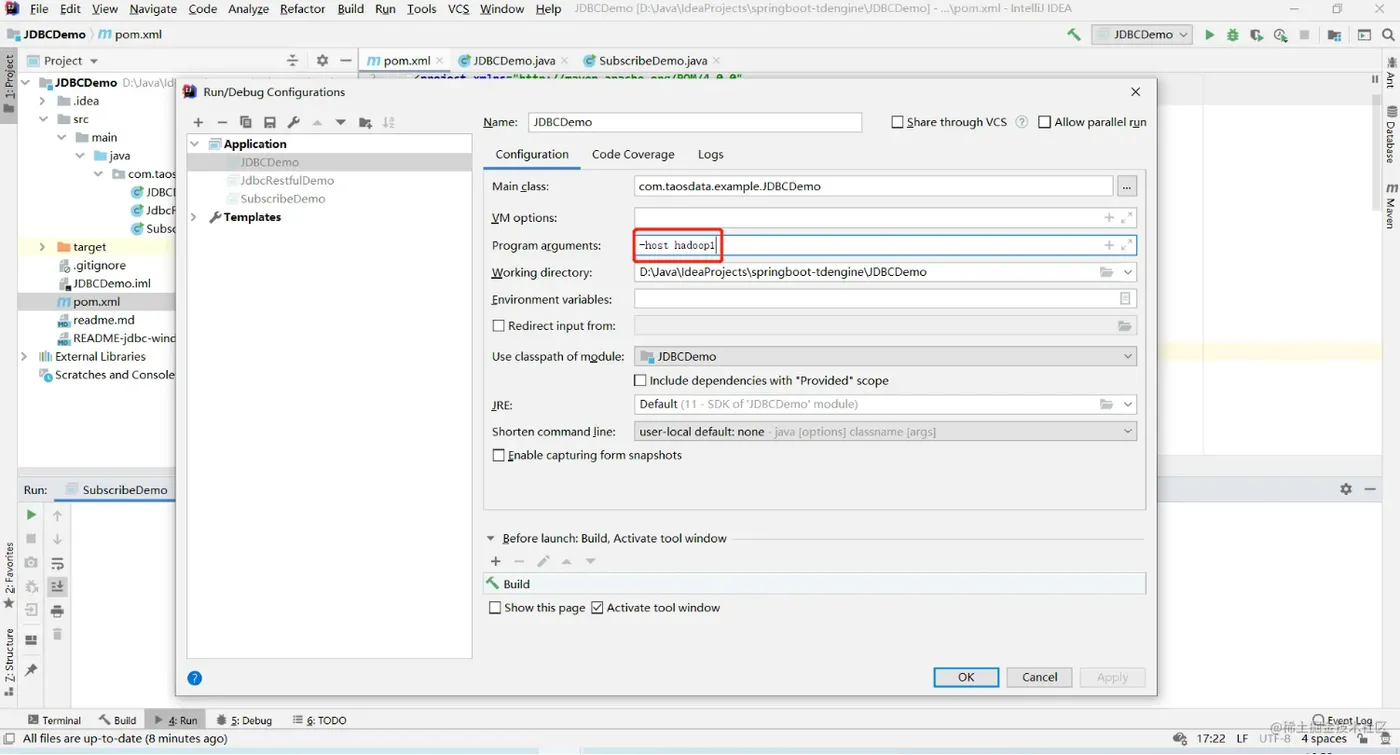
Task: Save configuration with the disk icon
Action: (270, 122)
